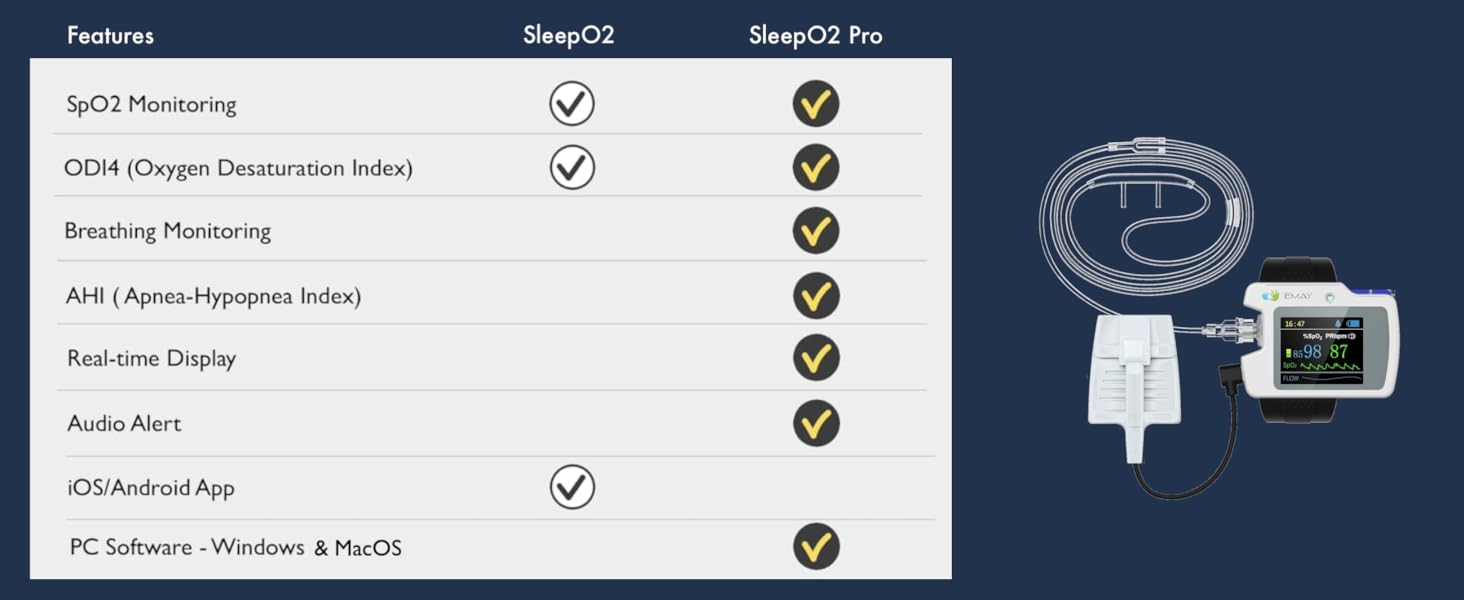The image size is (1464, 600).
Task: Click SleepO2 checkmark for SpO2 Monitoring
Action: (x=572, y=104)
